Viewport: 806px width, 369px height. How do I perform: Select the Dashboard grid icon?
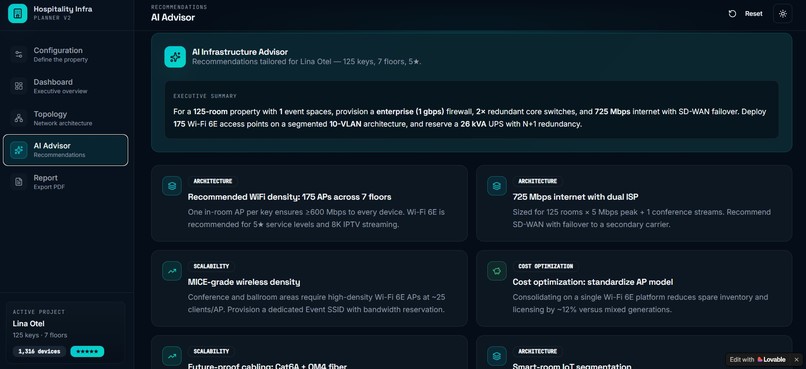pyautogui.click(x=19, y=86)
